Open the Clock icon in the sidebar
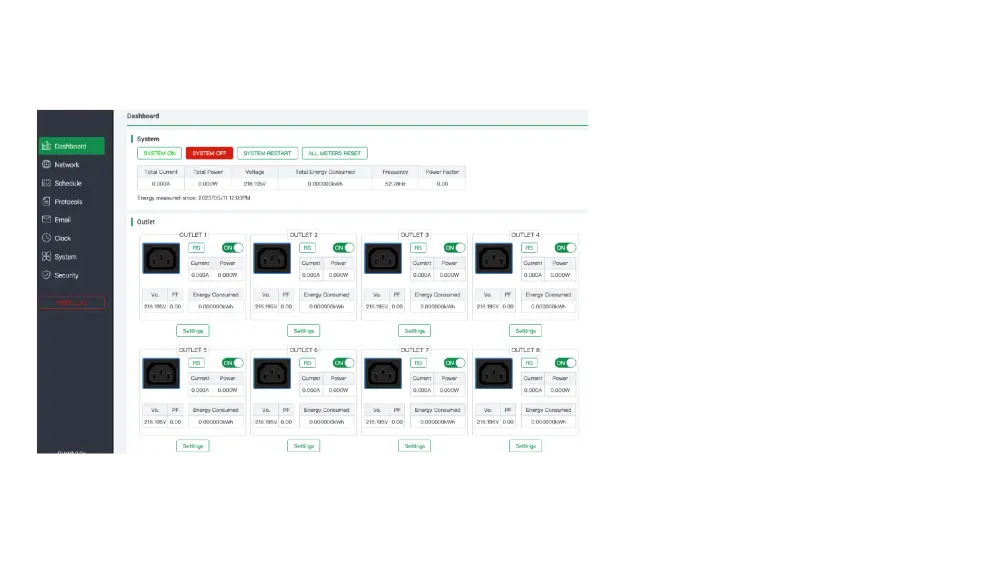This screenshot has width=1000, height=563. (47, 238)
